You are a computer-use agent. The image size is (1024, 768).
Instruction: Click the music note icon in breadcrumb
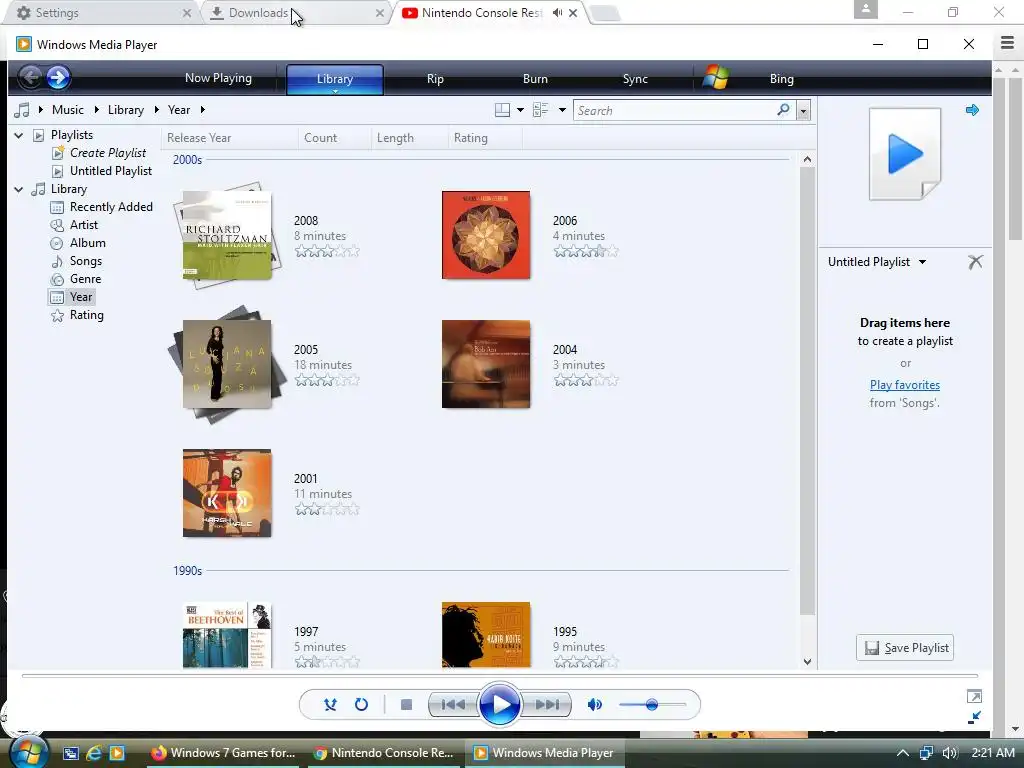click(22, 110)
